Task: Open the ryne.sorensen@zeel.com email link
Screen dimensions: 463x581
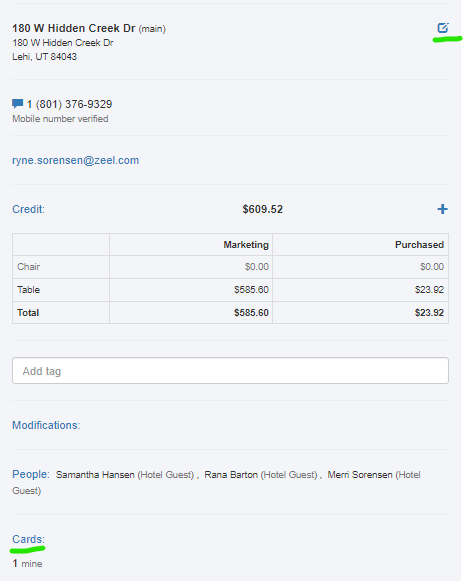Action: coord(76,160)
